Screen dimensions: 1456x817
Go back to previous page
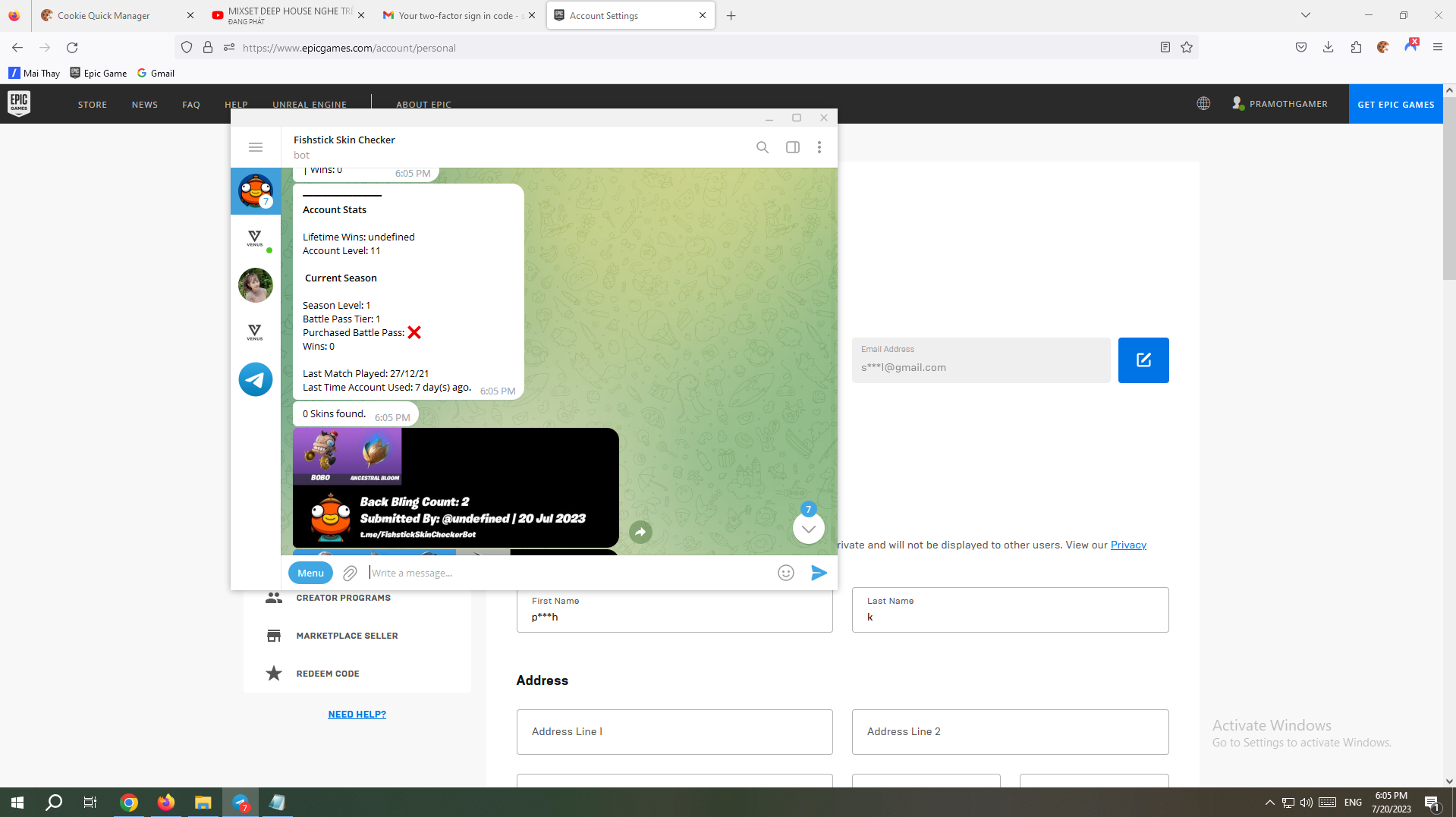pyautogui.click(x=17, y=48)
